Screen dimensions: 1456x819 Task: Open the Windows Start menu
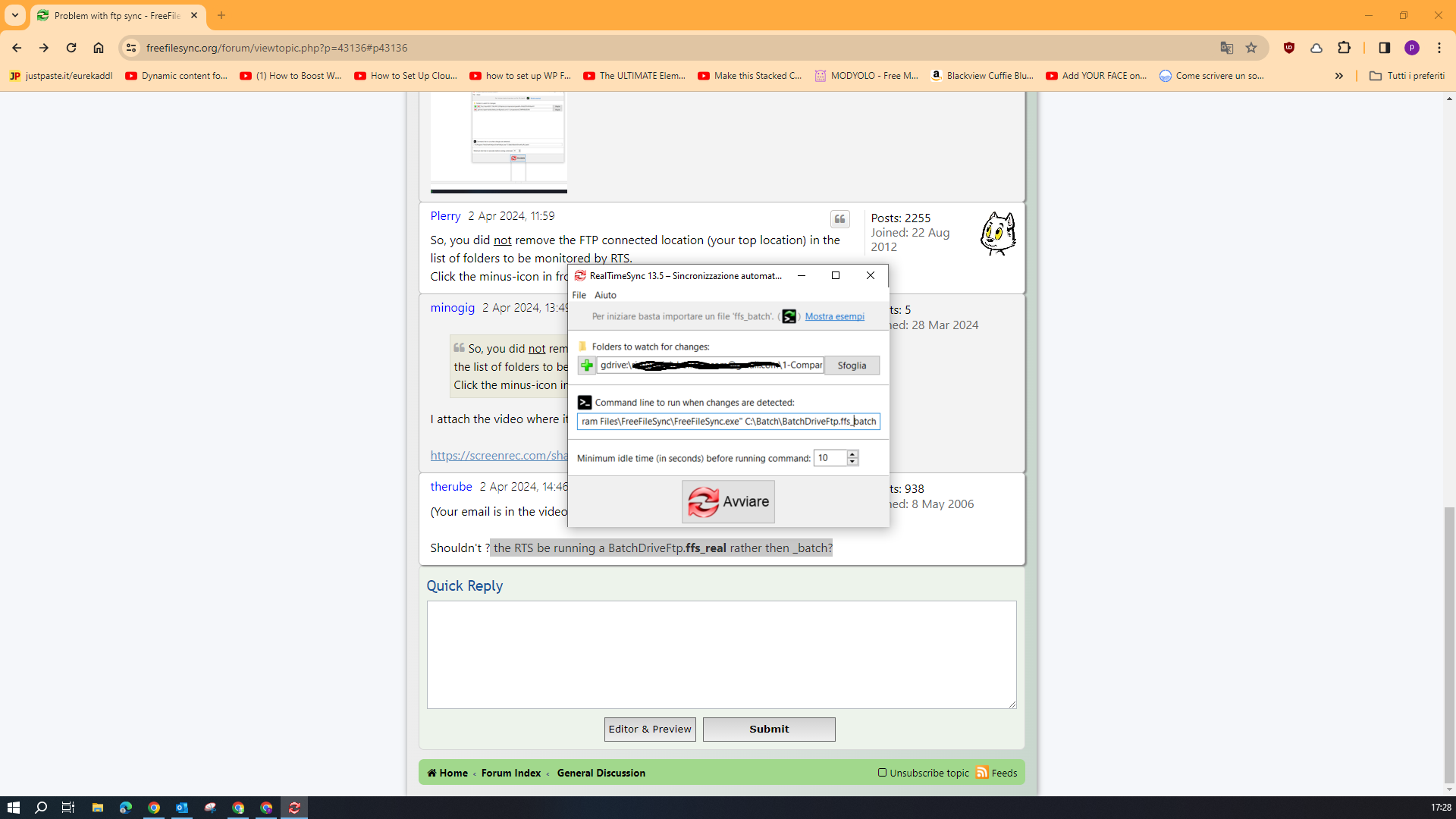coord(13,808)
